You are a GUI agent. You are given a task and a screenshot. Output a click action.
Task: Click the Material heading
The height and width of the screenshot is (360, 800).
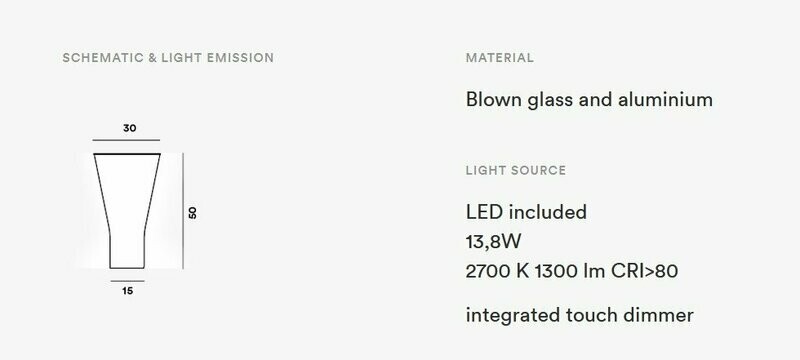click(499, 58)
